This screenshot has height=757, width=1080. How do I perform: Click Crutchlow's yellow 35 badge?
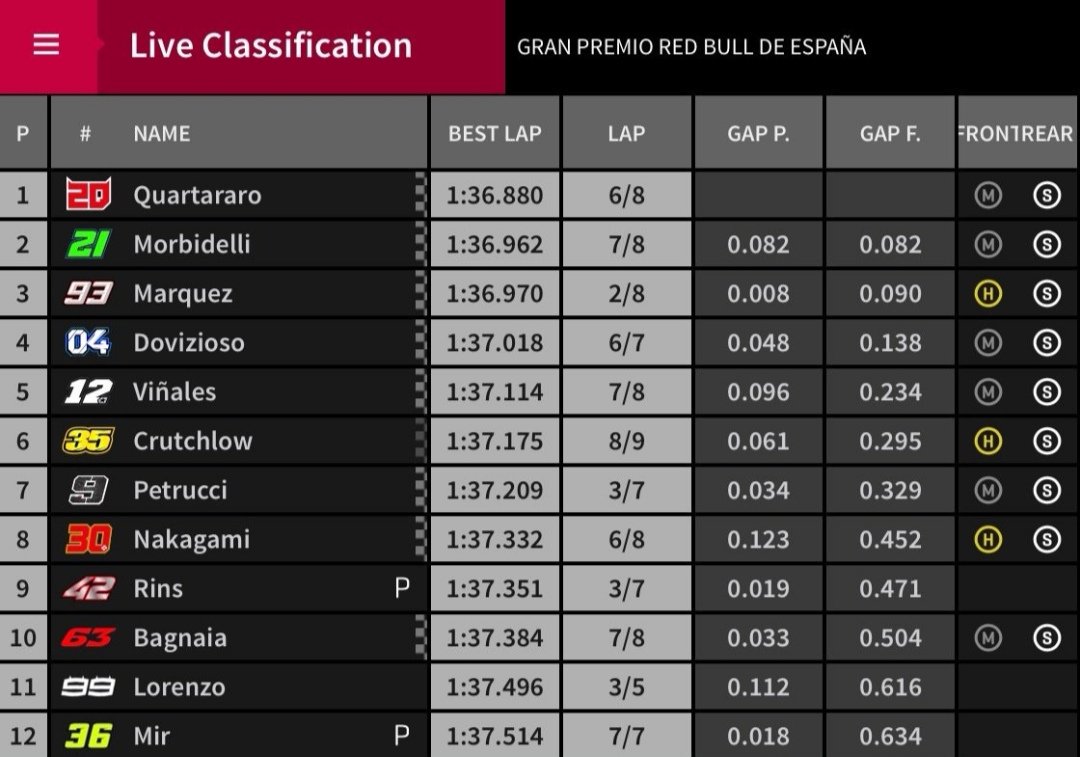pyautogui.click(x=88, y=440)
